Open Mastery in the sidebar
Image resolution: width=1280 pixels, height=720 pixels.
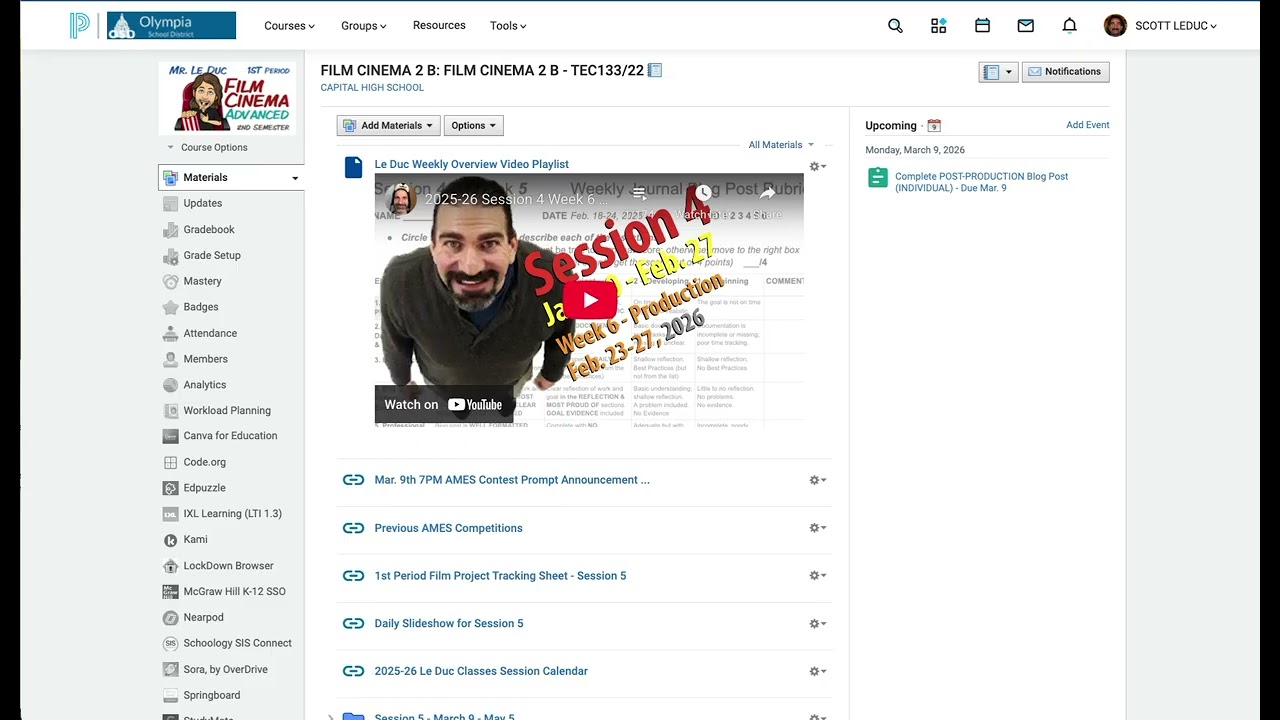pos(202,281)
